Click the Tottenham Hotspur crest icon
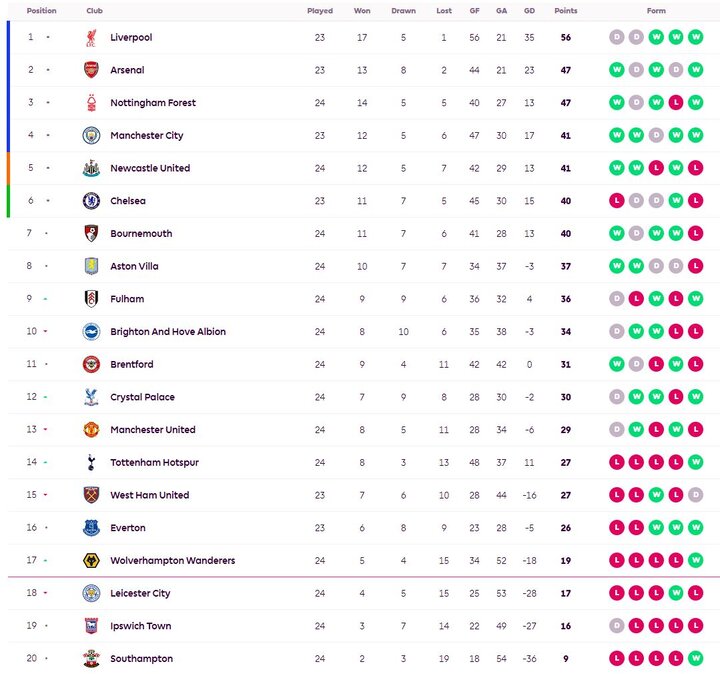Viewport: 720px width, 674px height. 91,463
